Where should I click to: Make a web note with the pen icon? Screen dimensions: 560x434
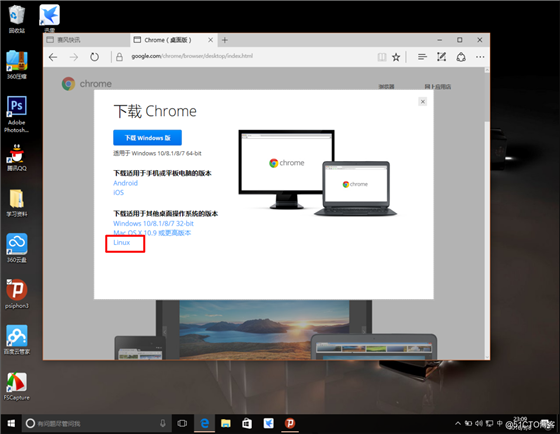click(x=441, y=57)
